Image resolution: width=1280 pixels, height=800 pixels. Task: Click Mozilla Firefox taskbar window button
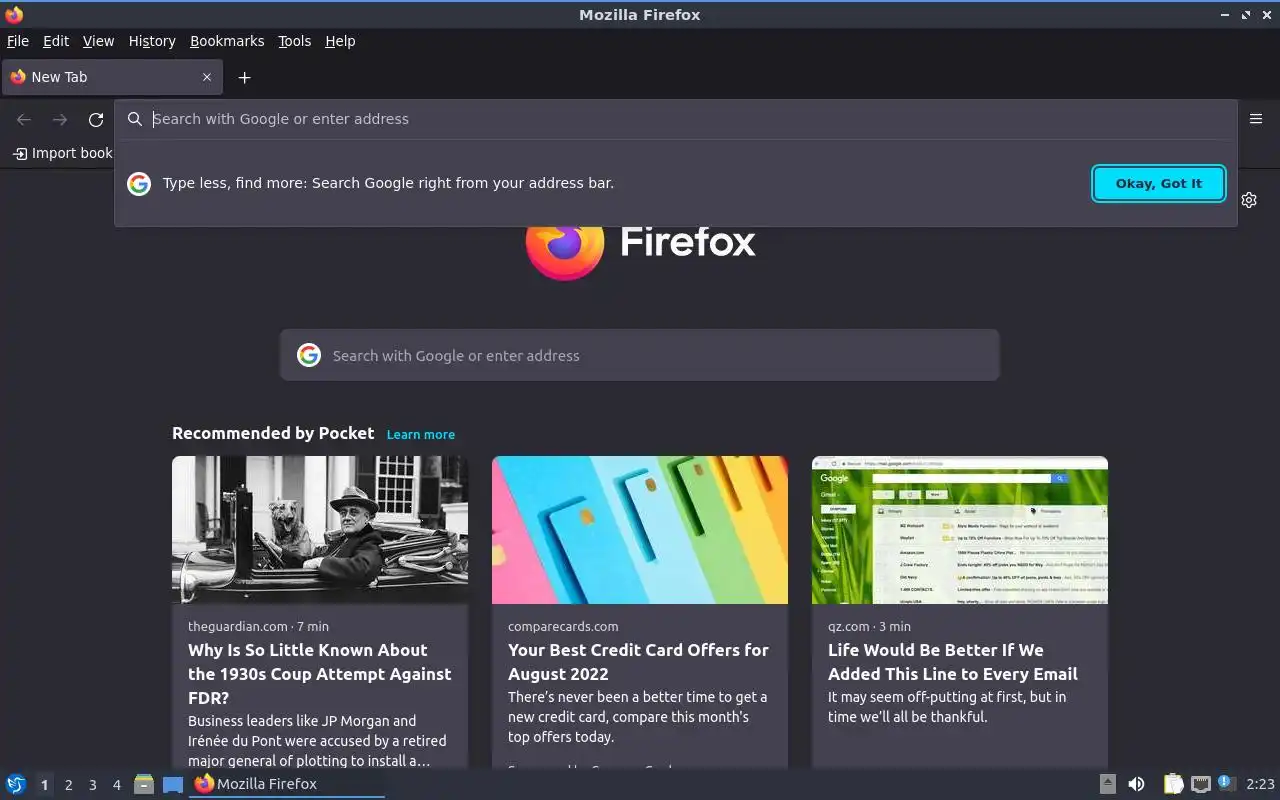[x=287, y=784]
